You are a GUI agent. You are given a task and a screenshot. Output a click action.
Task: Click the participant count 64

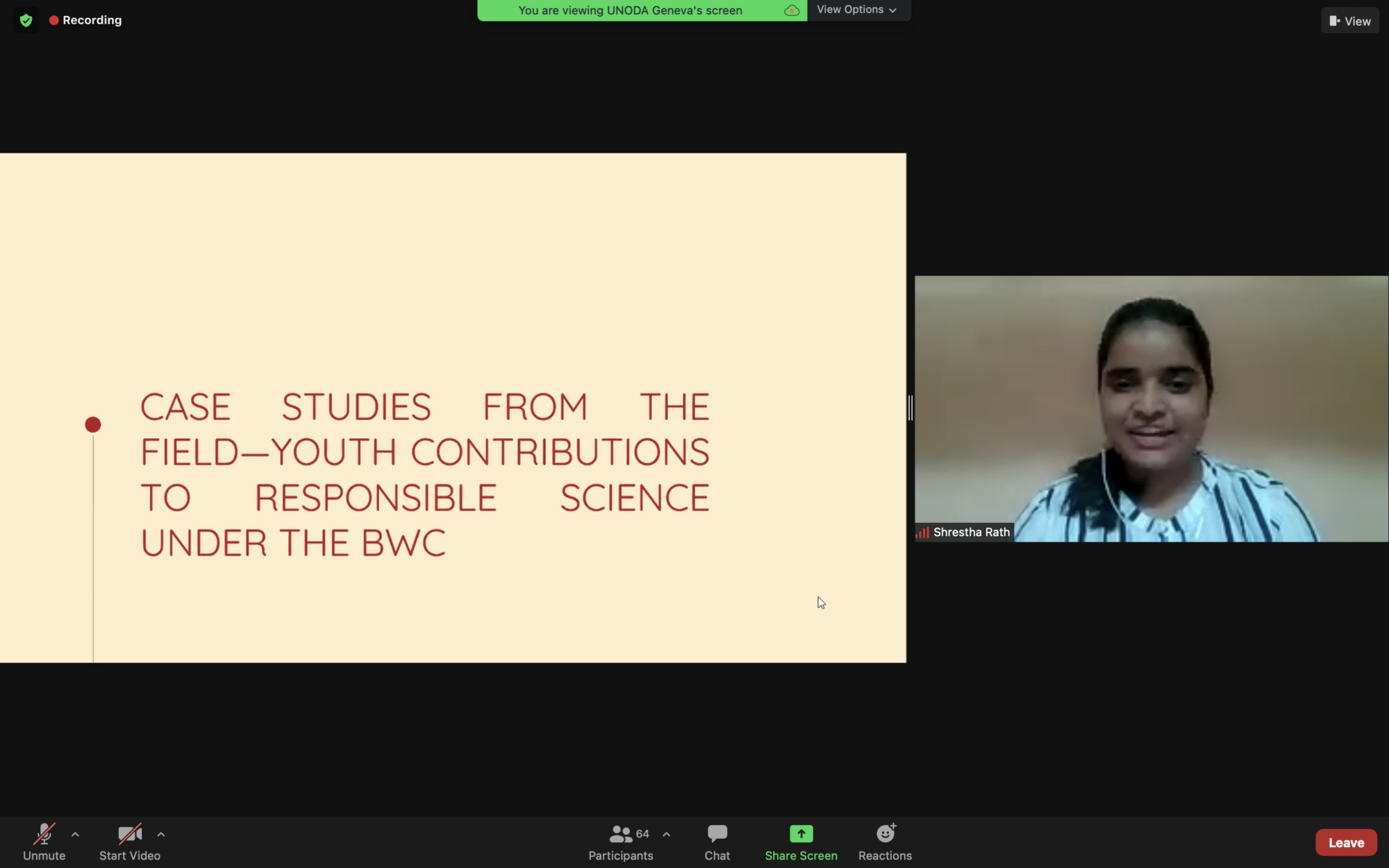pos(642,833)
